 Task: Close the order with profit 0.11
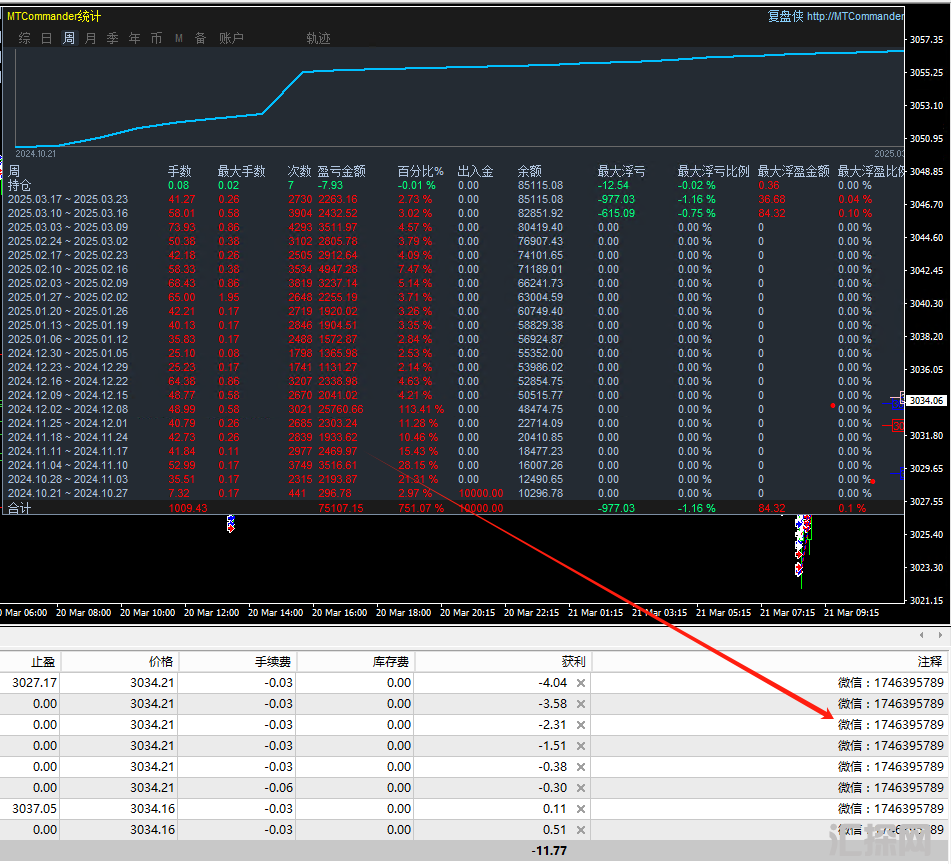[x=580, y=809]
